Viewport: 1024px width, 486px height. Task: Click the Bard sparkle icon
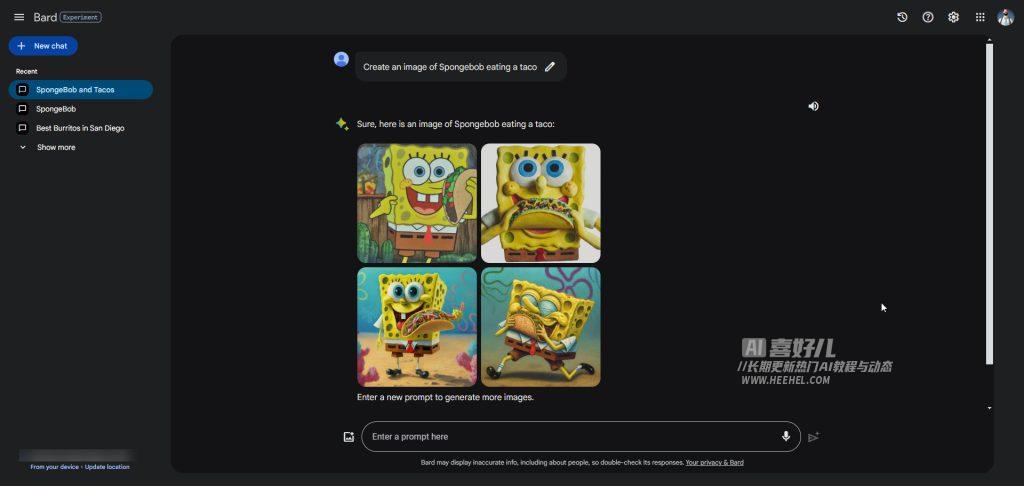[x=342, y=123]
